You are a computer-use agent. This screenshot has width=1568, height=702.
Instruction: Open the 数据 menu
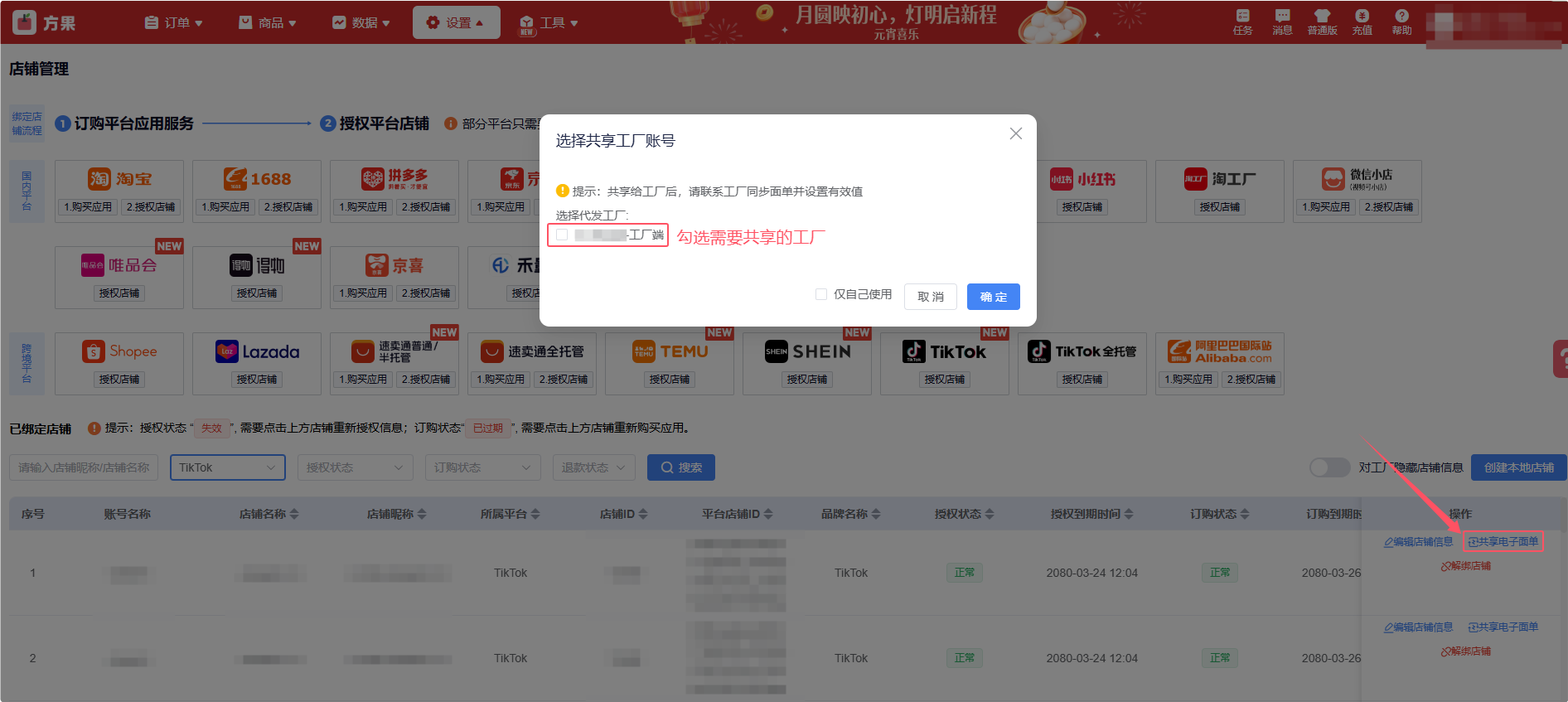click(361, 22)
